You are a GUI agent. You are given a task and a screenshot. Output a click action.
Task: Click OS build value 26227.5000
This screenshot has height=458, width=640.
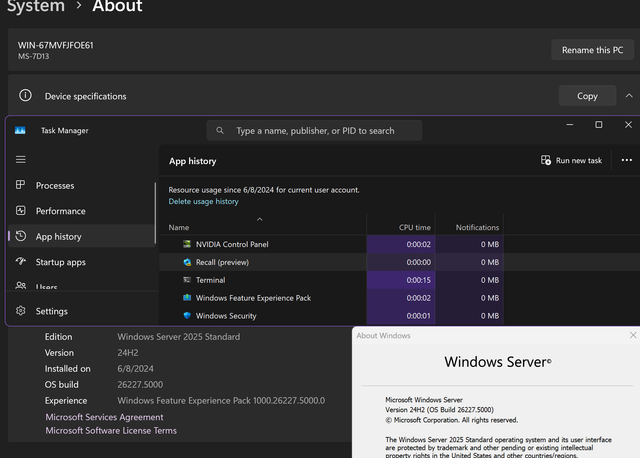point(140,385)
